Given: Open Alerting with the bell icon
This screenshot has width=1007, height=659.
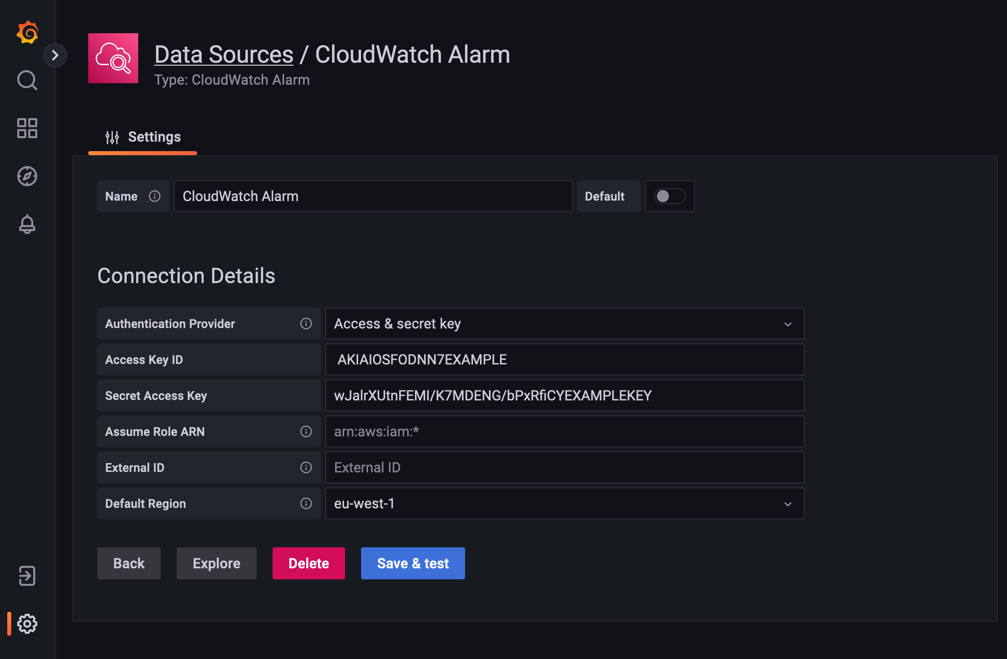Looking at the screenshot, I should tap(26, 224).
